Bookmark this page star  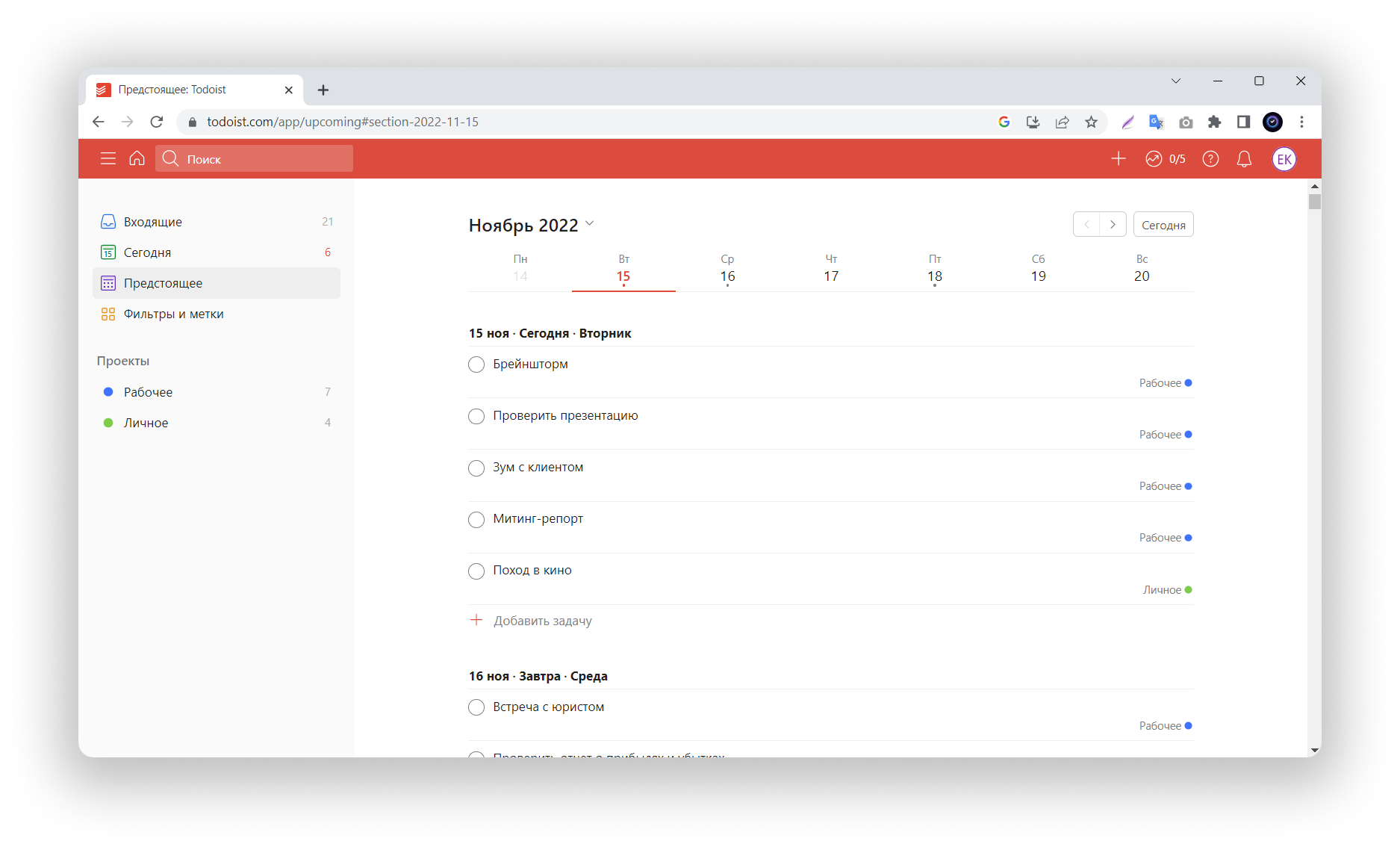click(x=1091, y=122)
